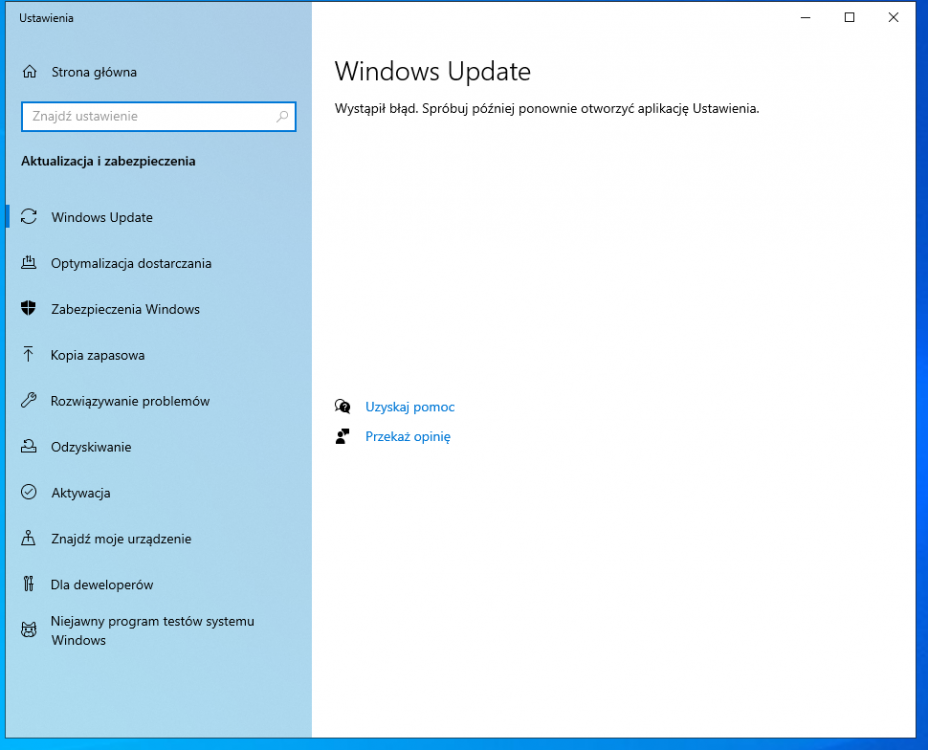Click the chat bubble icon beside Uzyskaj pomoc

point(343,407)
